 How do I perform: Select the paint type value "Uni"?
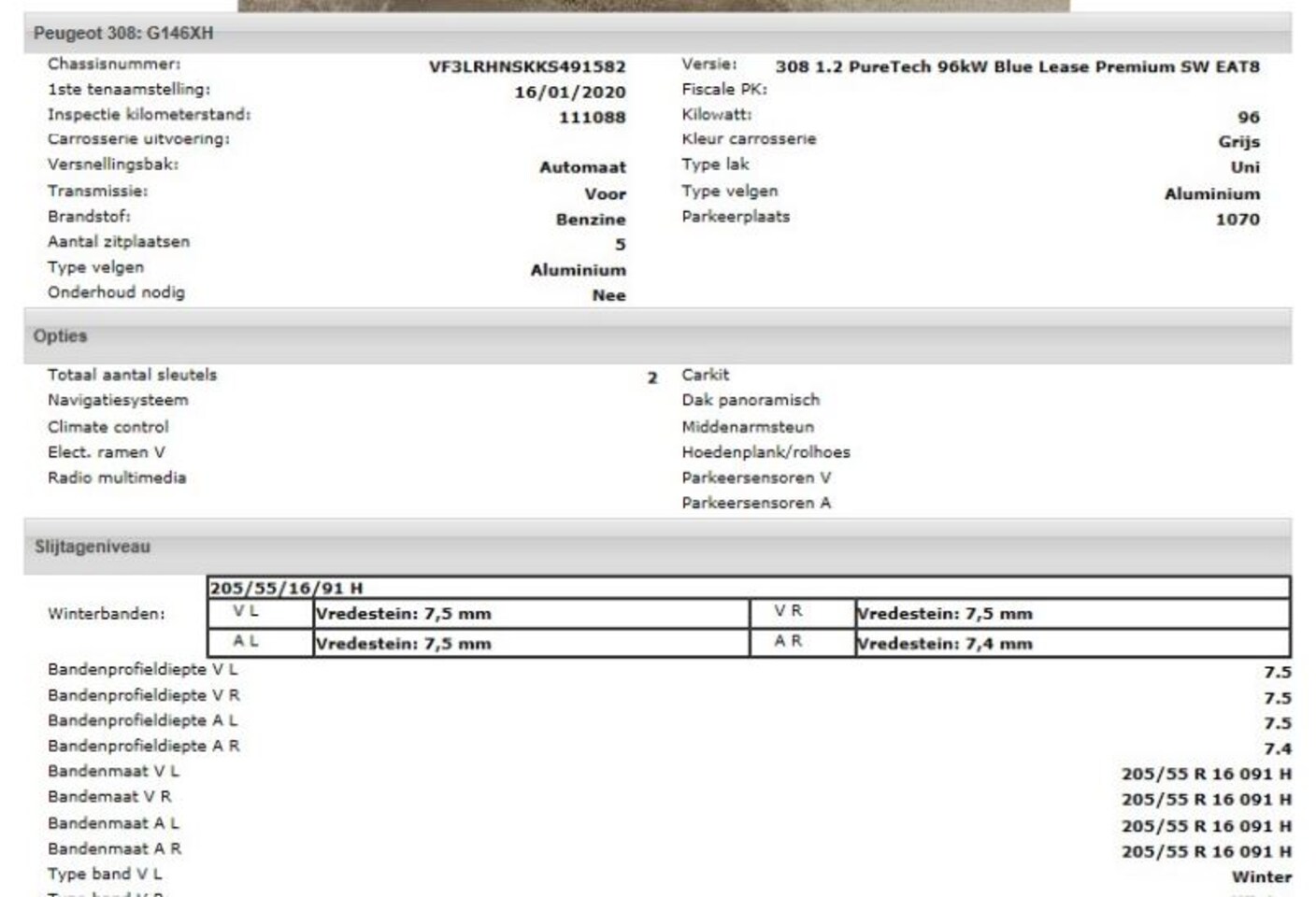pyautogui.click(x=1245, y=167)
